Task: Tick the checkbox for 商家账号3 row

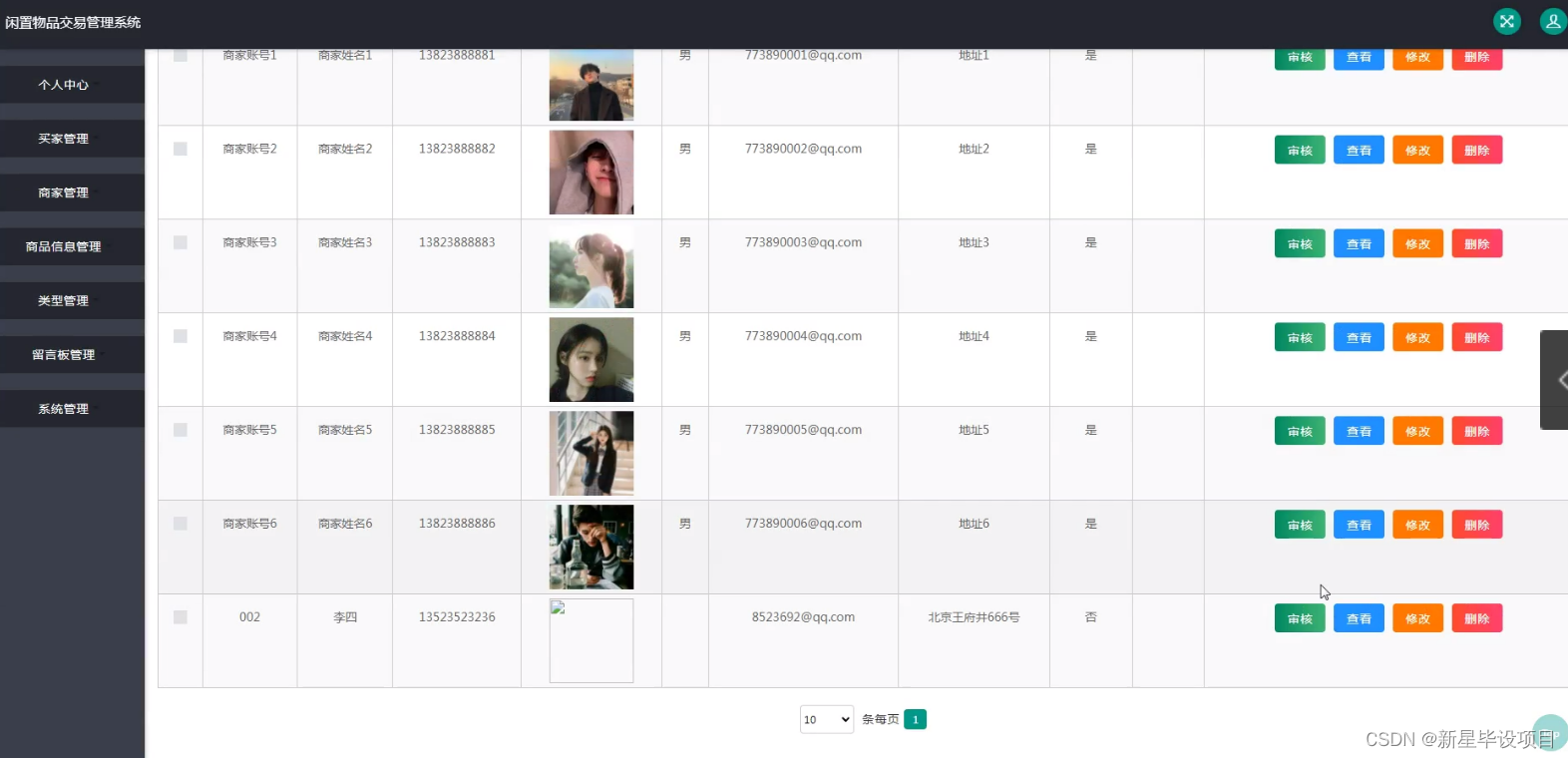Action: 181,242
